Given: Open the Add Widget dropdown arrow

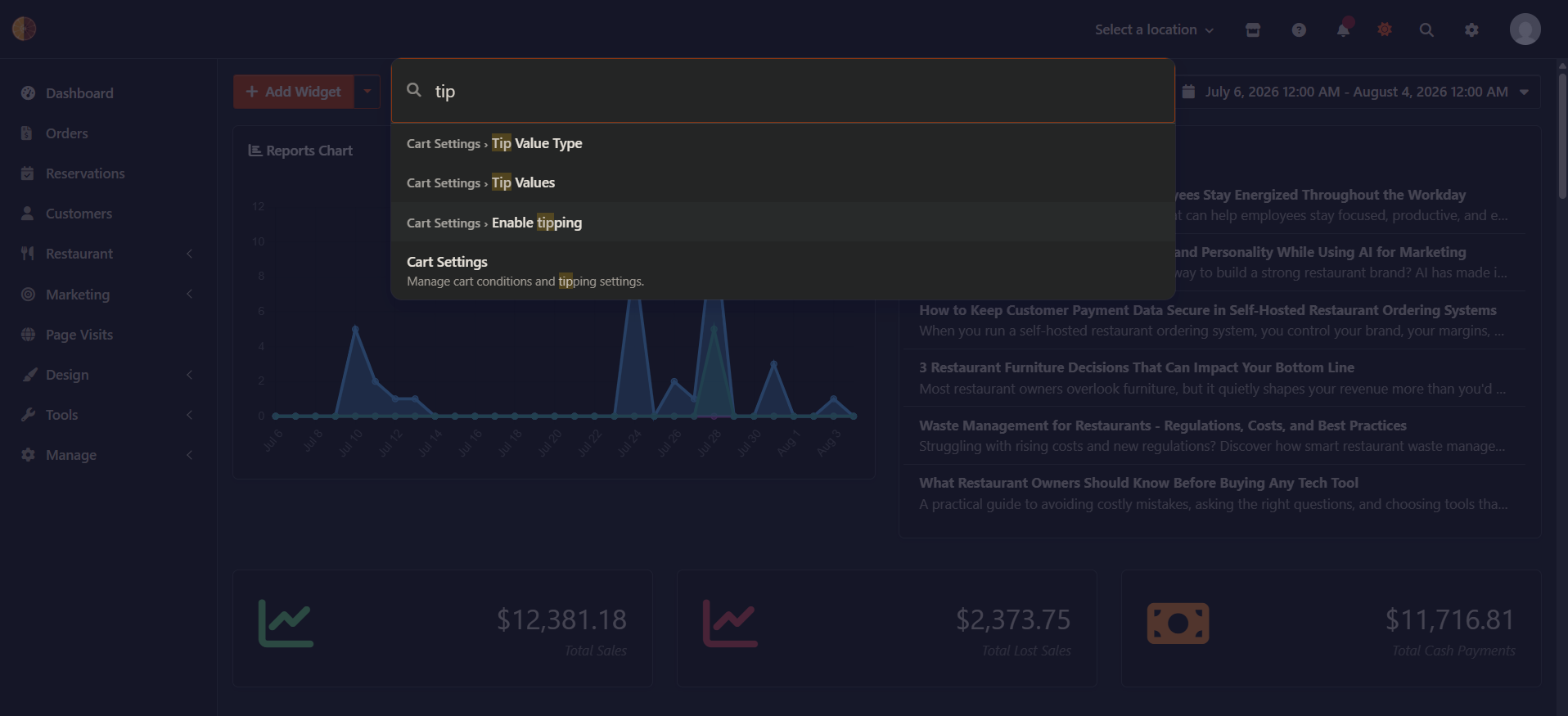Looking at the screenshot, I should (x=367, y=92).
